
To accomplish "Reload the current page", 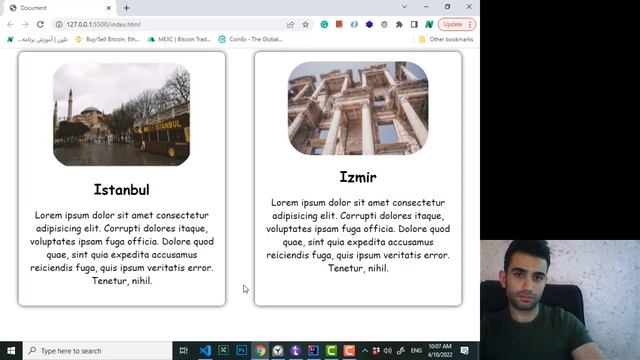I will 40,24.
